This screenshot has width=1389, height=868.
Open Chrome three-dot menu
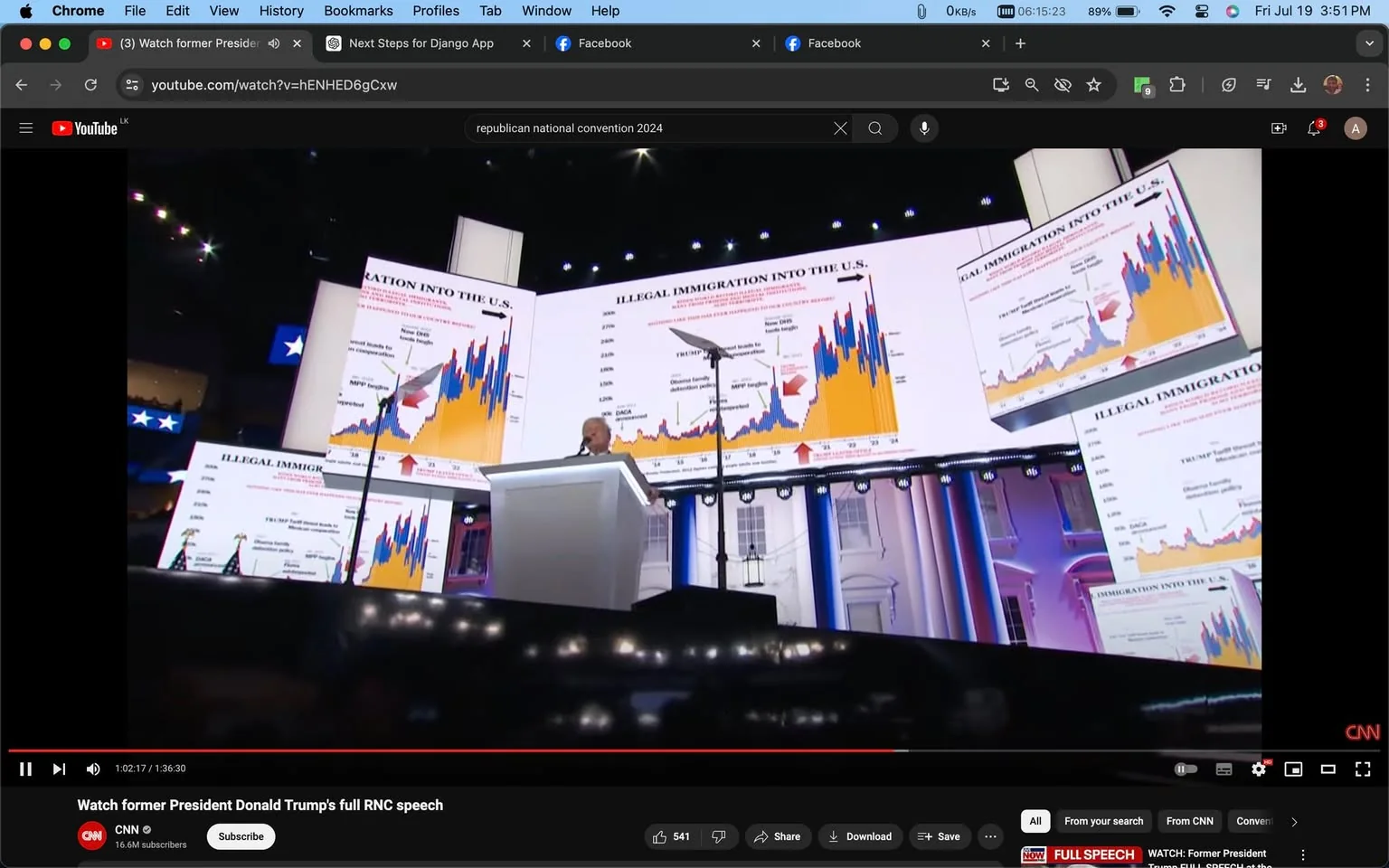pos(1367,85)
